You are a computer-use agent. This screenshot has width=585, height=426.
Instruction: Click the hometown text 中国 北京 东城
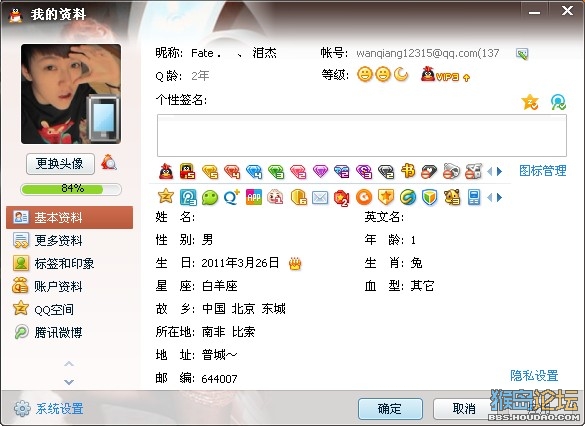point(244,309)
